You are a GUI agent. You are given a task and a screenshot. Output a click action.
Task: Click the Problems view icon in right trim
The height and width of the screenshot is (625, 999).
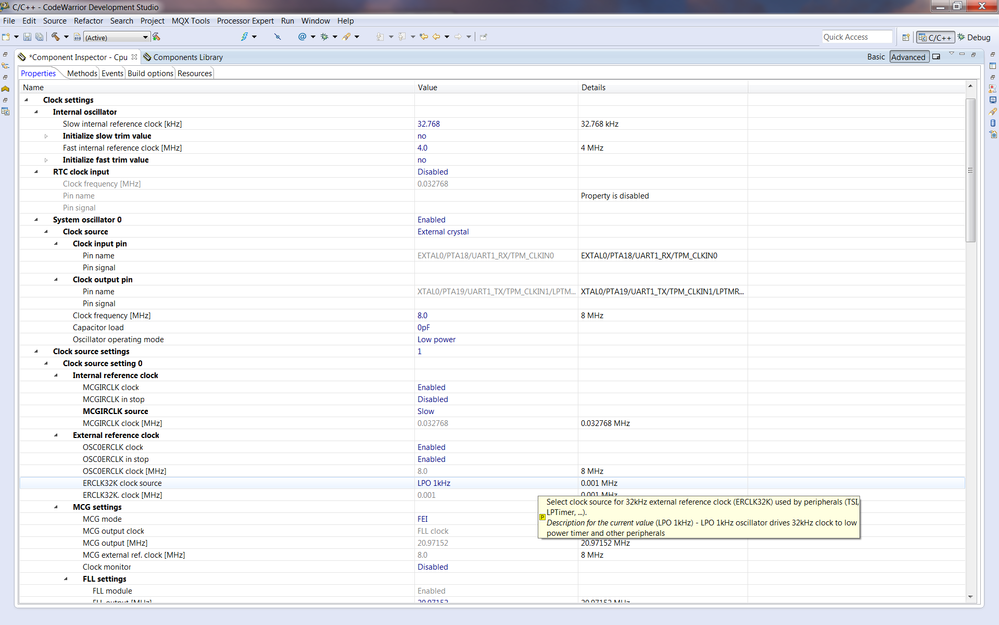point(993,89)
